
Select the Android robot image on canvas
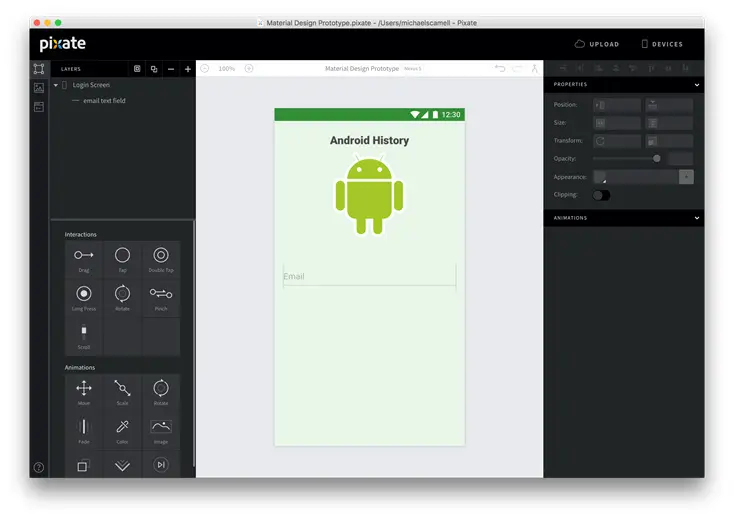click(x=369, y=194)
